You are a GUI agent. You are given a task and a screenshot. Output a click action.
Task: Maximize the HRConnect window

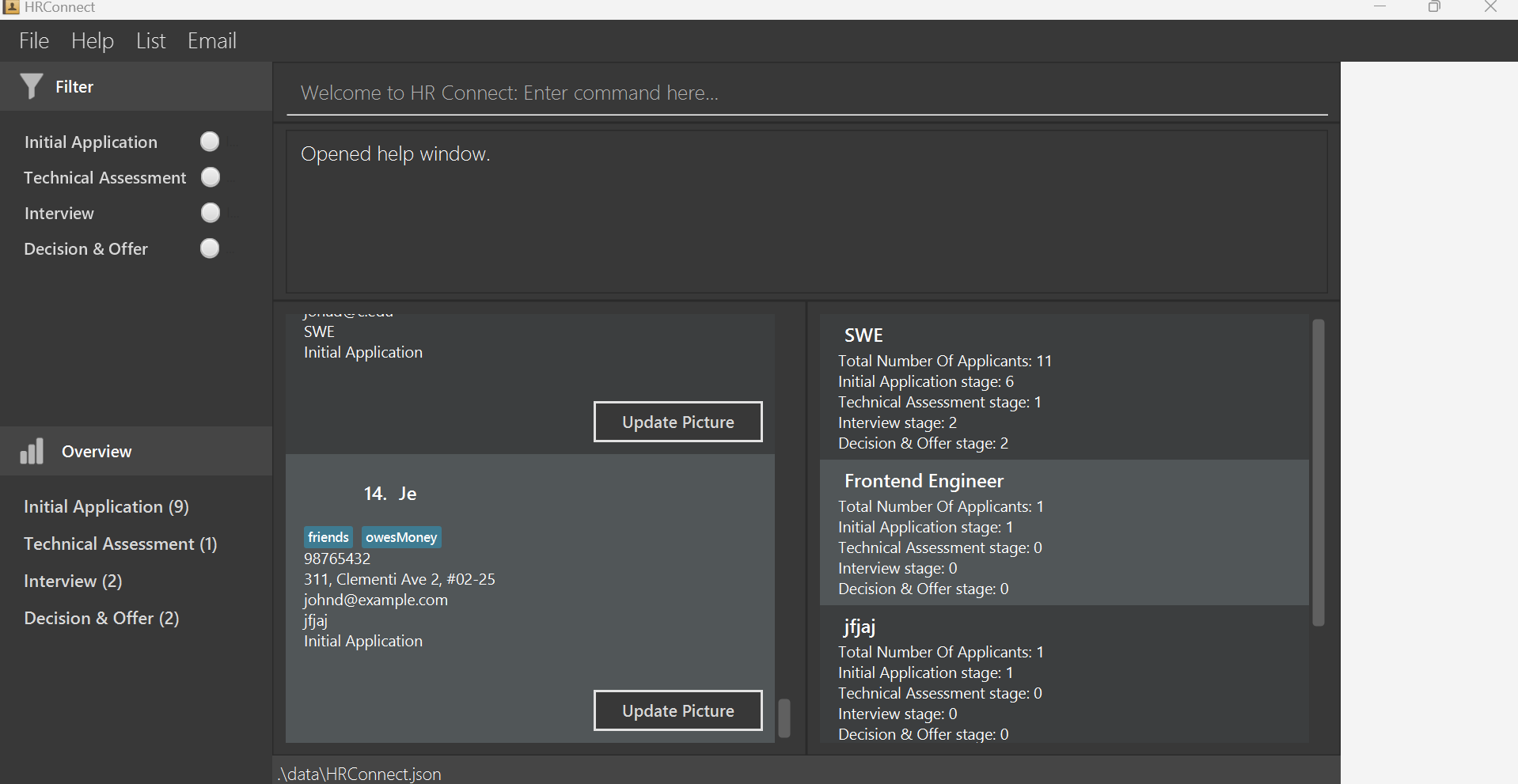point(1434,7)
